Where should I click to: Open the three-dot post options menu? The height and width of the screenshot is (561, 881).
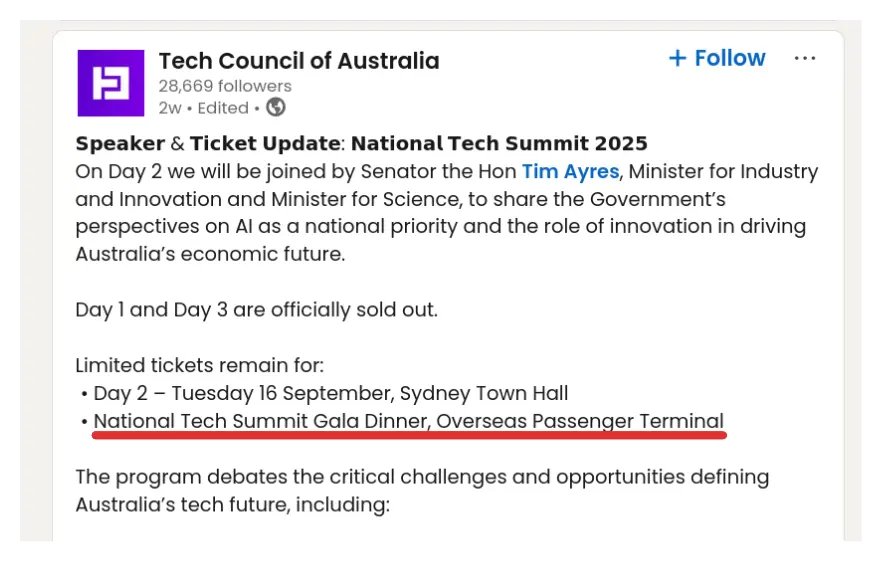click(x=805, y=59)
